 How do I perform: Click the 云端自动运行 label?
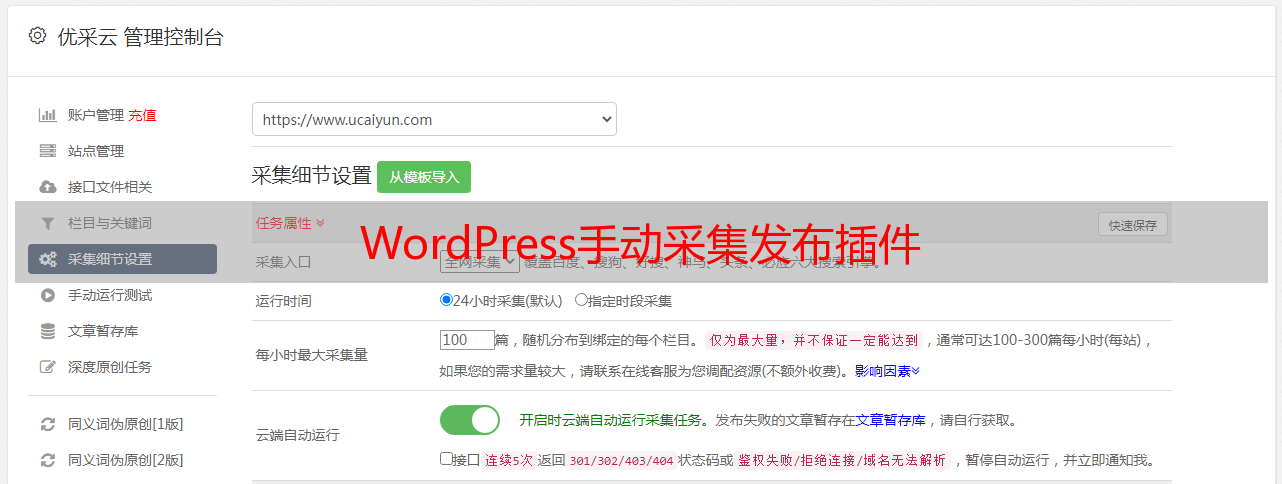click(298, 435)
